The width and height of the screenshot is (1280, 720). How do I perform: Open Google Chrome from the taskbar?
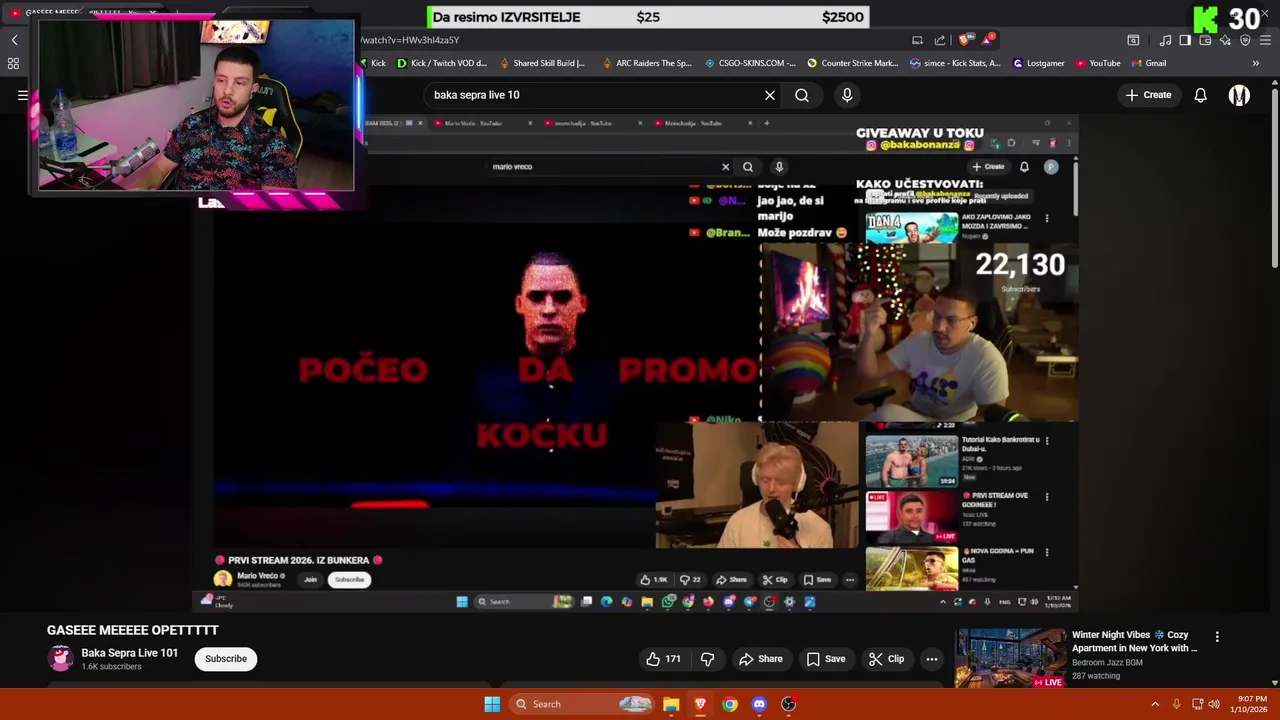(730, 704)
